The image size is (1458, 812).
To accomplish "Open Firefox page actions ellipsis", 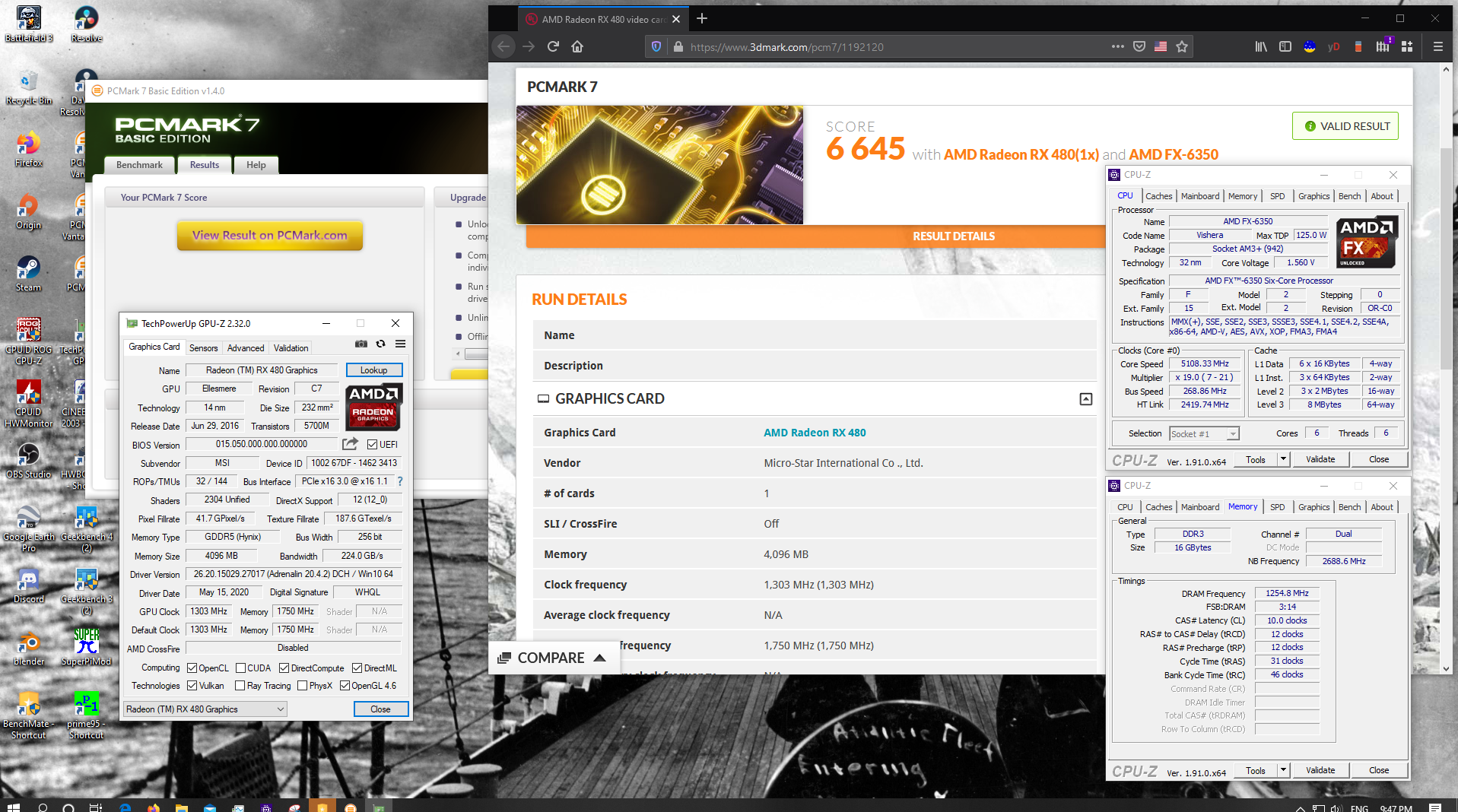I will [x=1117, y=46].
